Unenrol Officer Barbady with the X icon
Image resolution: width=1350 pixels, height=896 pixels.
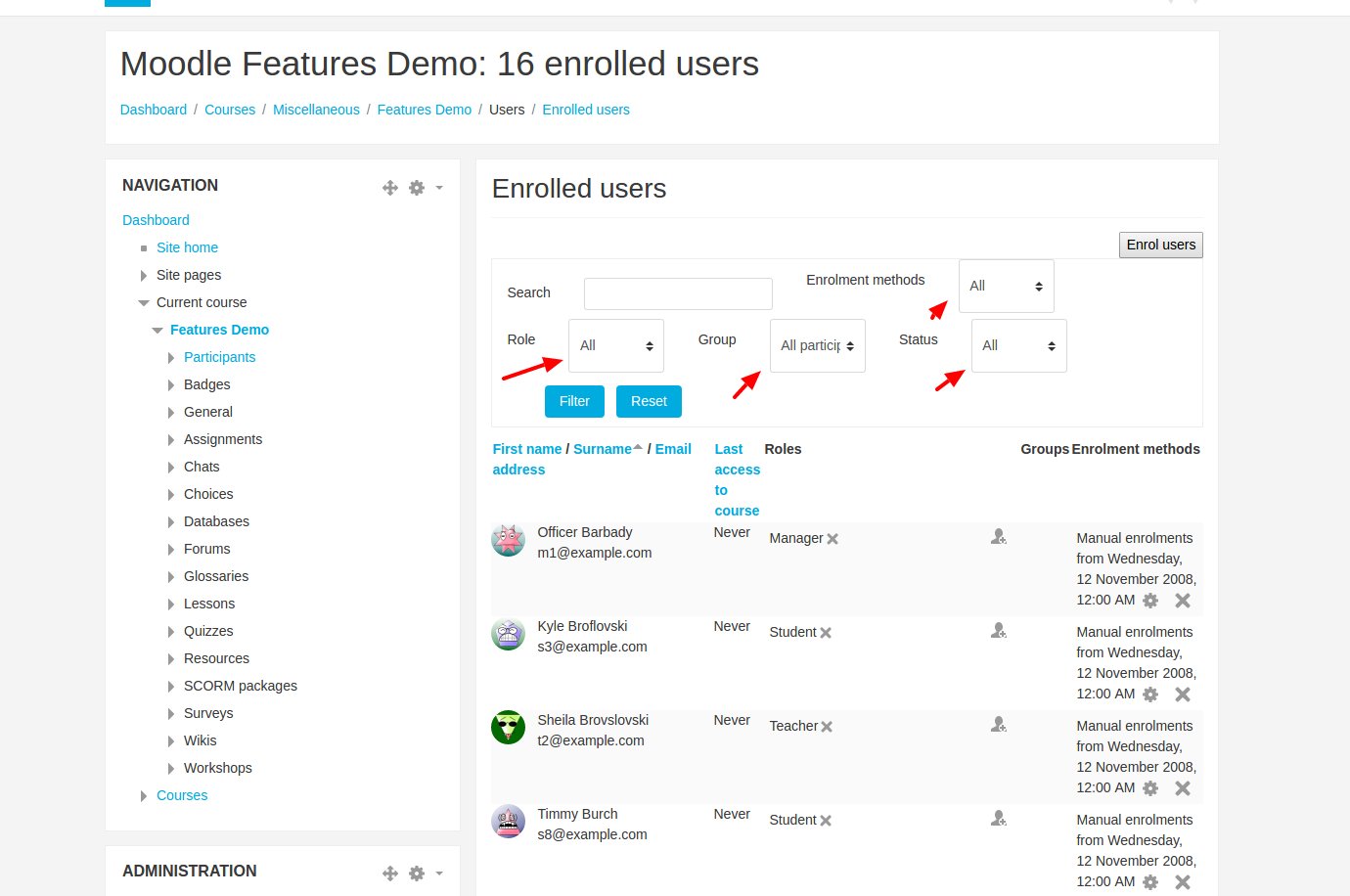(x=1183, y=601)
